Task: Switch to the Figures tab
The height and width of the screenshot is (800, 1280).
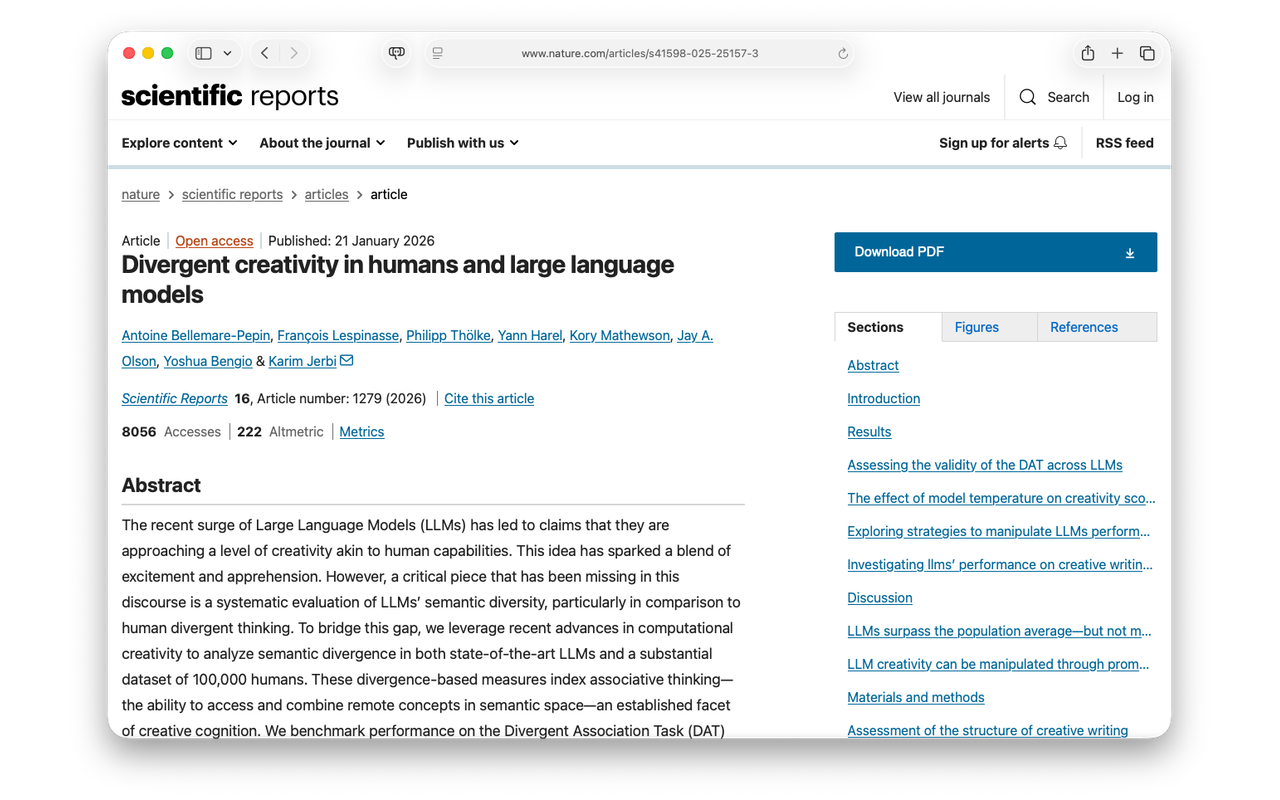Action: tap(975, 326)
